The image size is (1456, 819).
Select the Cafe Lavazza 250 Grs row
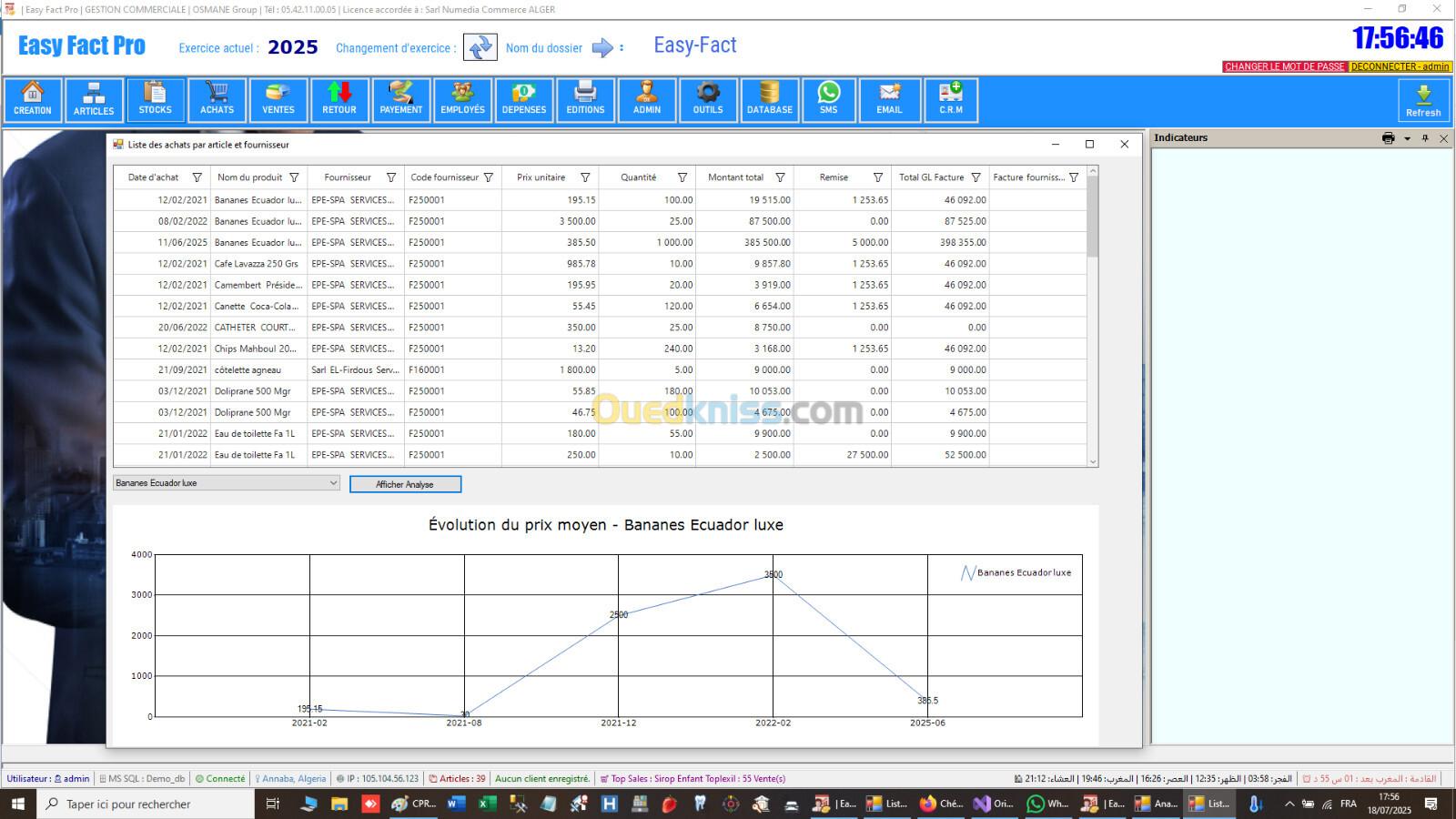click(x=257, y=264)
